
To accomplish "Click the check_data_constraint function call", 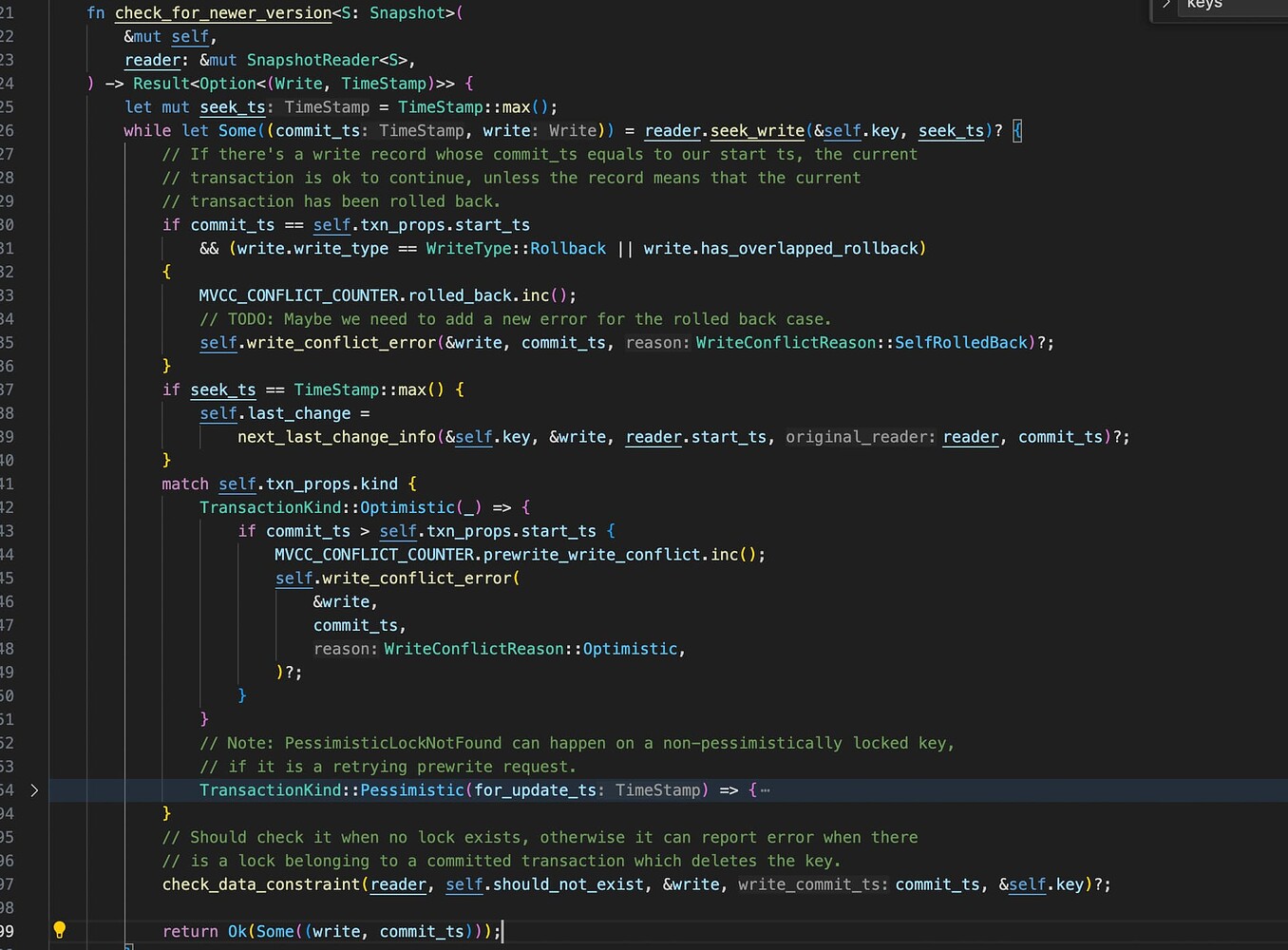I will point(261,884).
